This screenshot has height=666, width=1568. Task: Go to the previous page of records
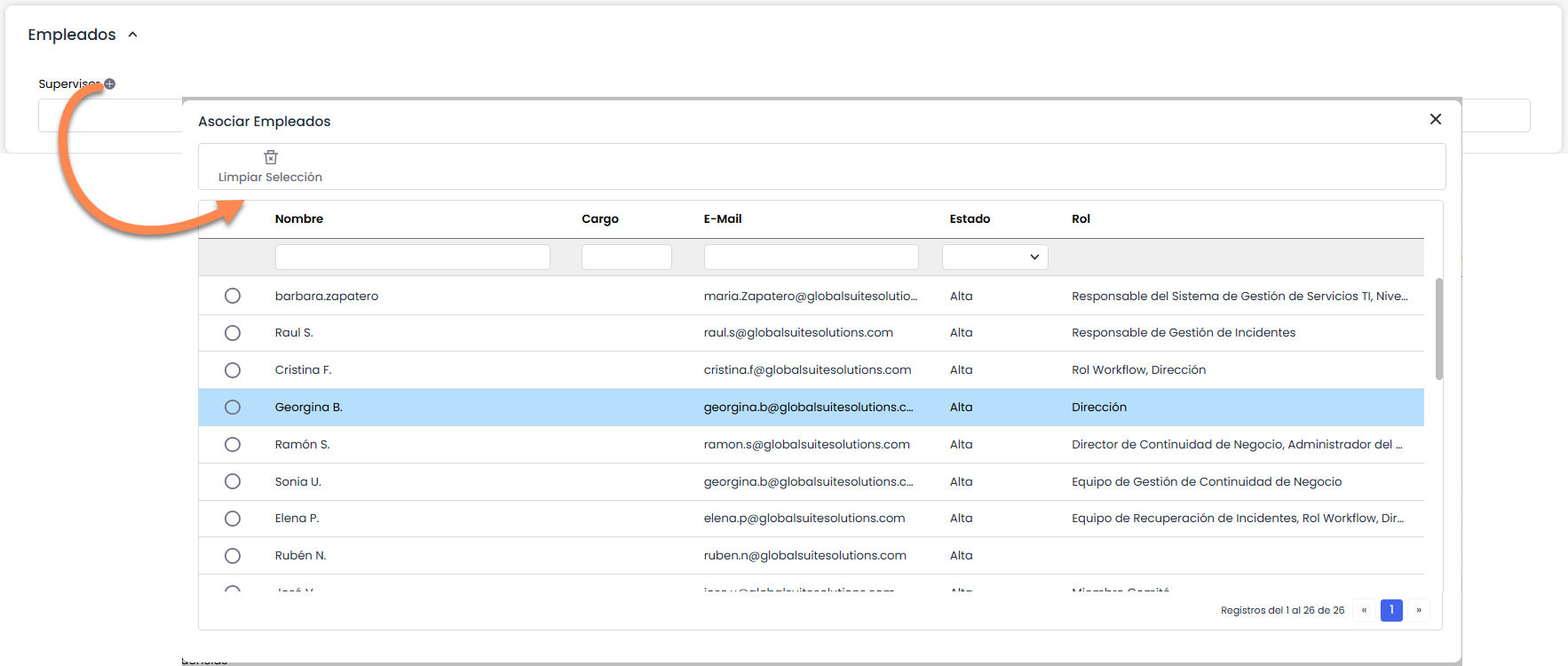point(1364,610)
